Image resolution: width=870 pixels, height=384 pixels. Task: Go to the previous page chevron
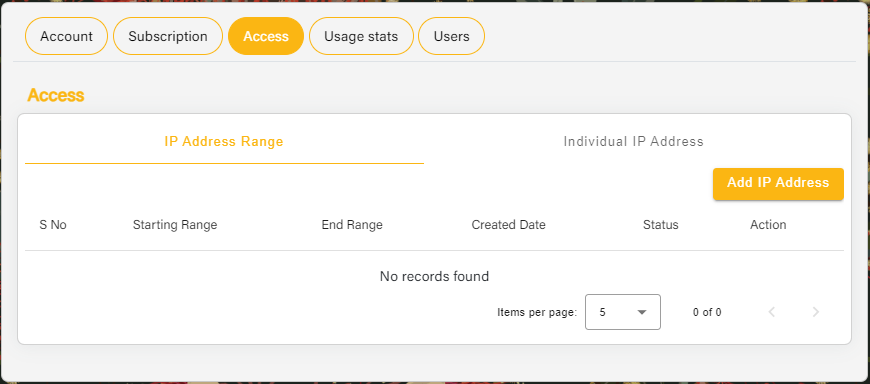coord(771,312)
